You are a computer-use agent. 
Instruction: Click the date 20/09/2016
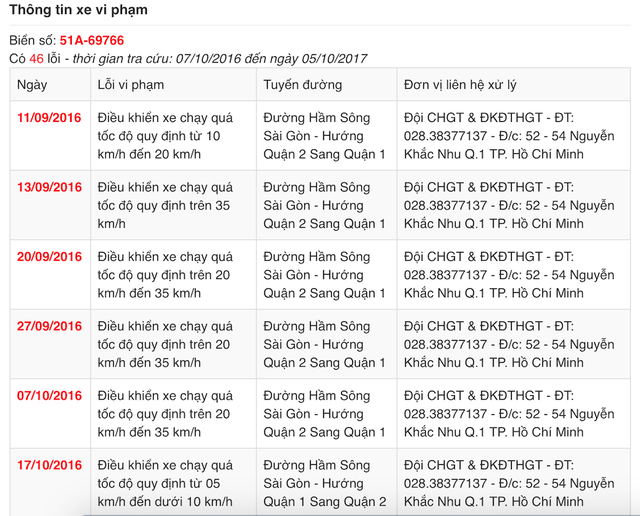pos(50,257)
